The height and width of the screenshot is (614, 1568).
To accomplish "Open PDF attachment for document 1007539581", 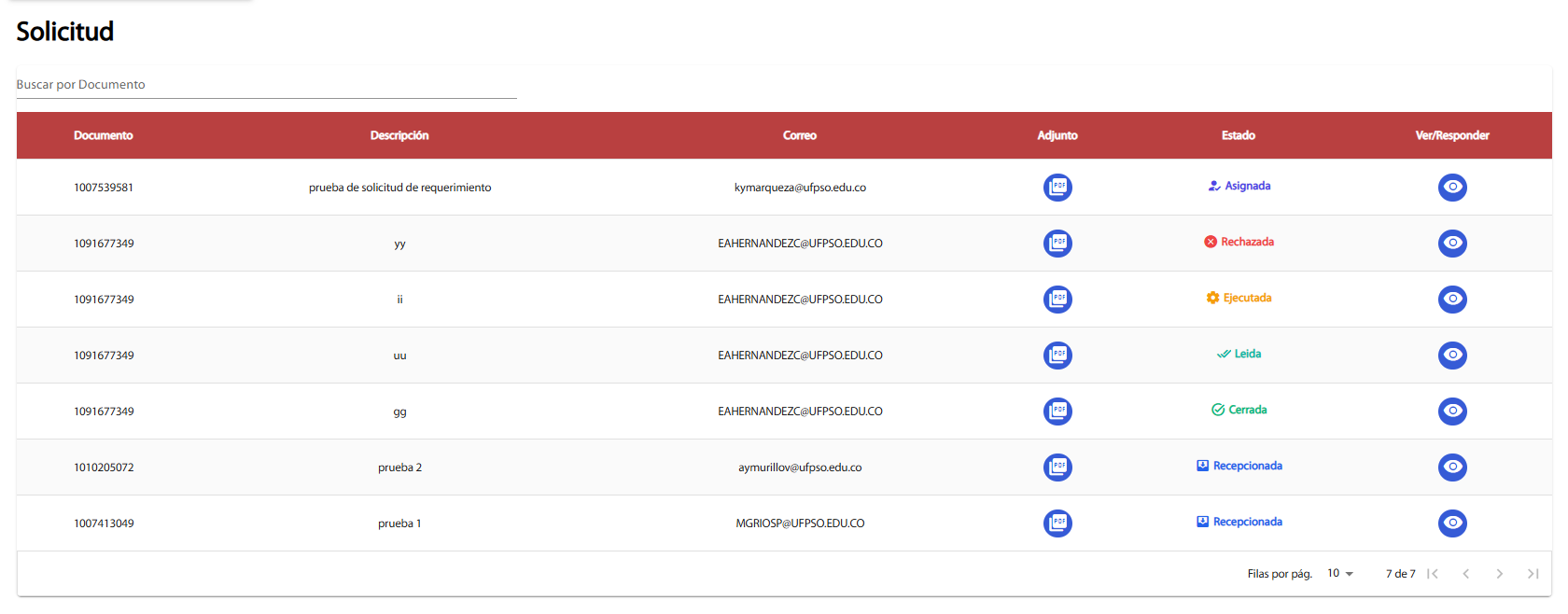I will [x=1057, y=188].
